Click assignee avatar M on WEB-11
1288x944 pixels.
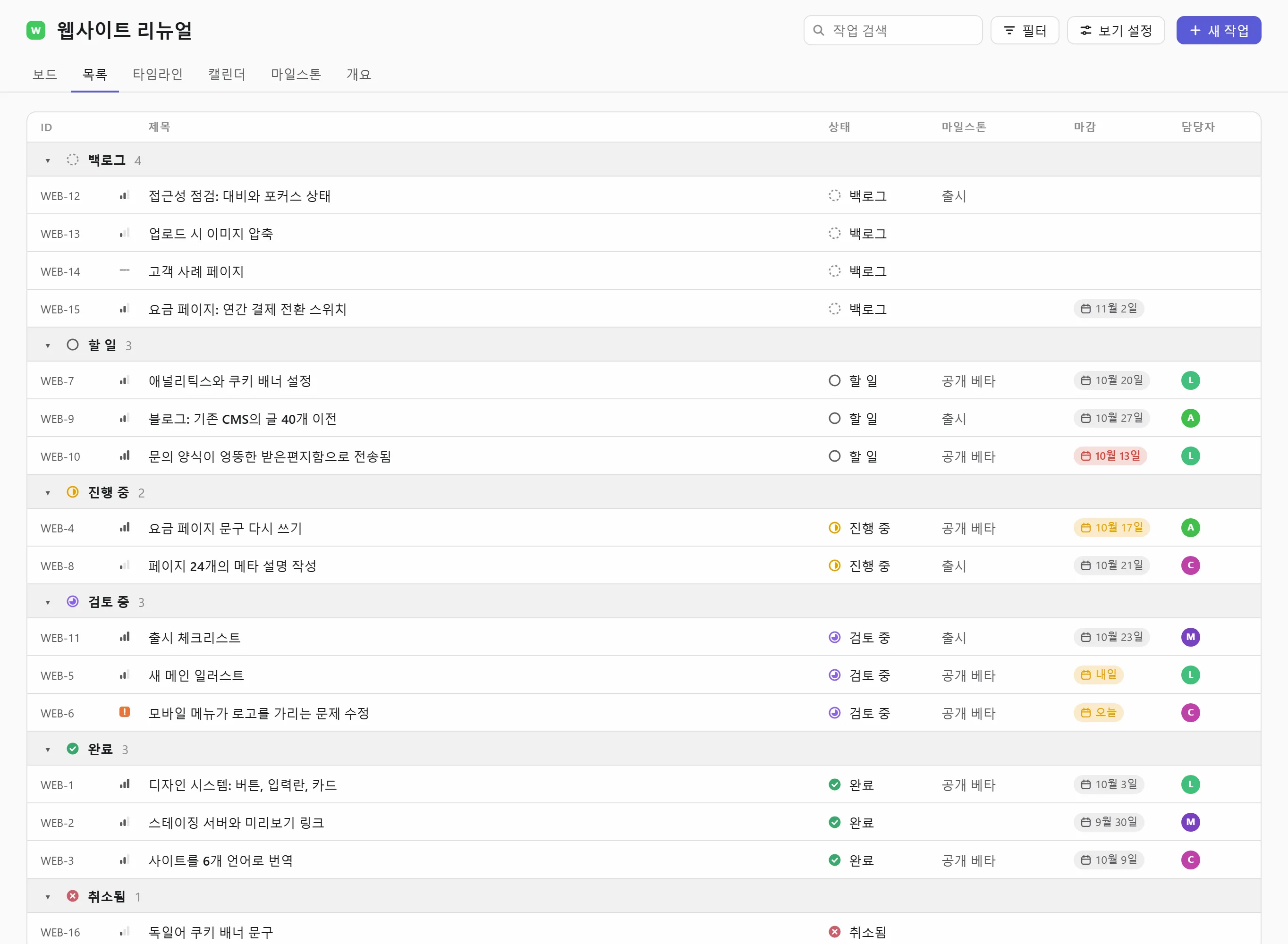[1190, 637]
